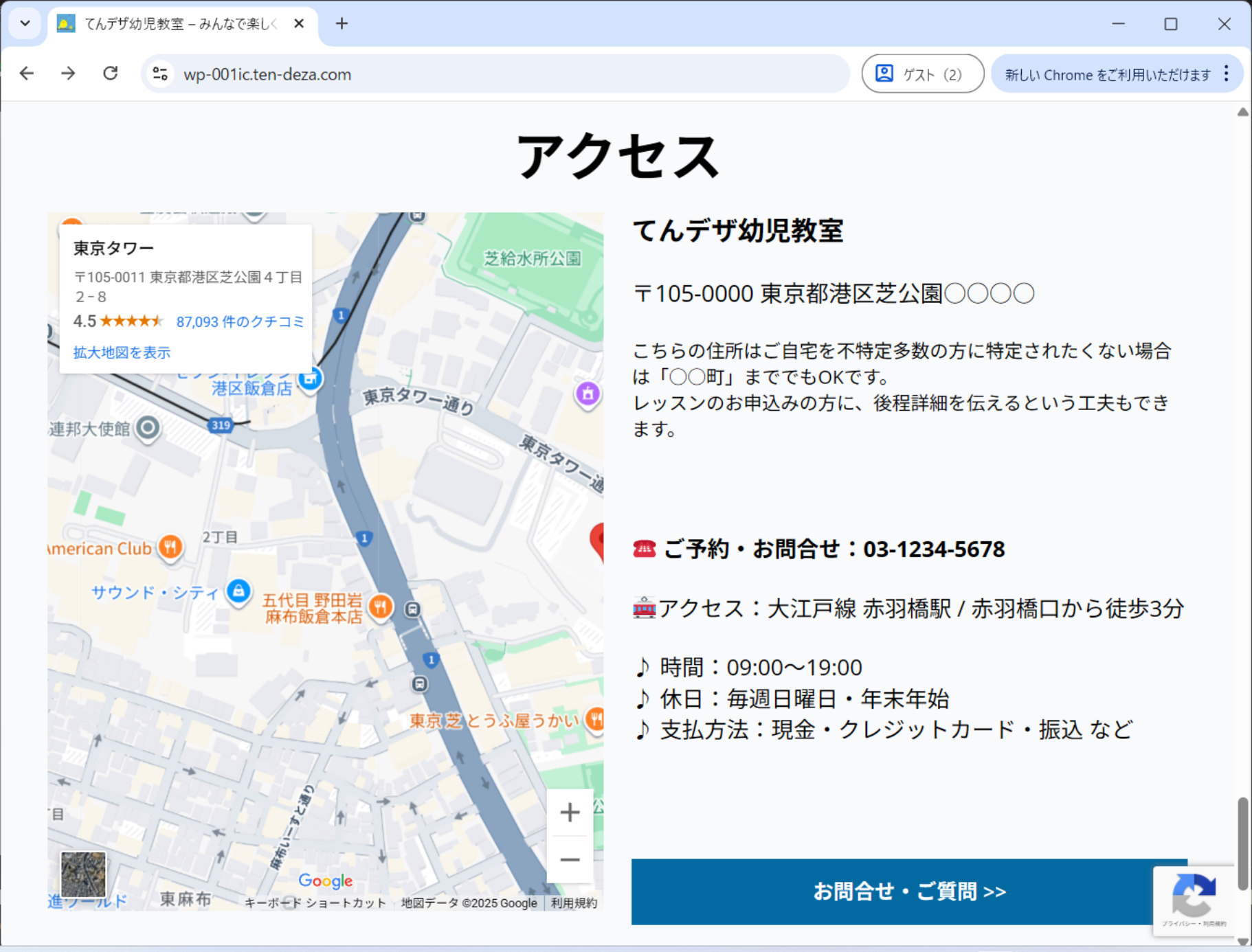Click the サウンド・シティ map marker

click(238, 591)
